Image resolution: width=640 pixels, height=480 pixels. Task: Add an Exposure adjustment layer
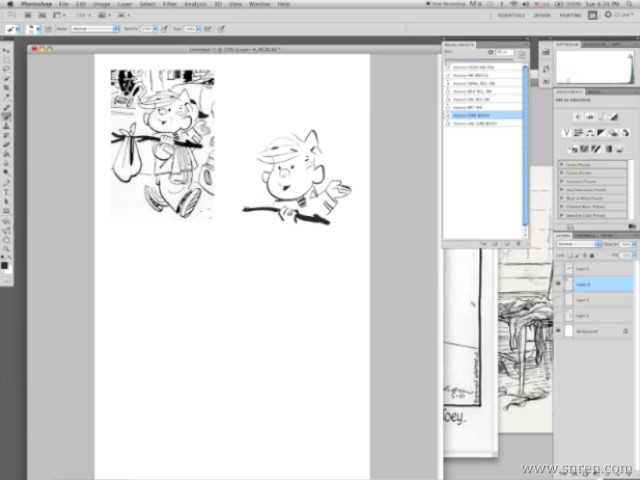(613, 117)
